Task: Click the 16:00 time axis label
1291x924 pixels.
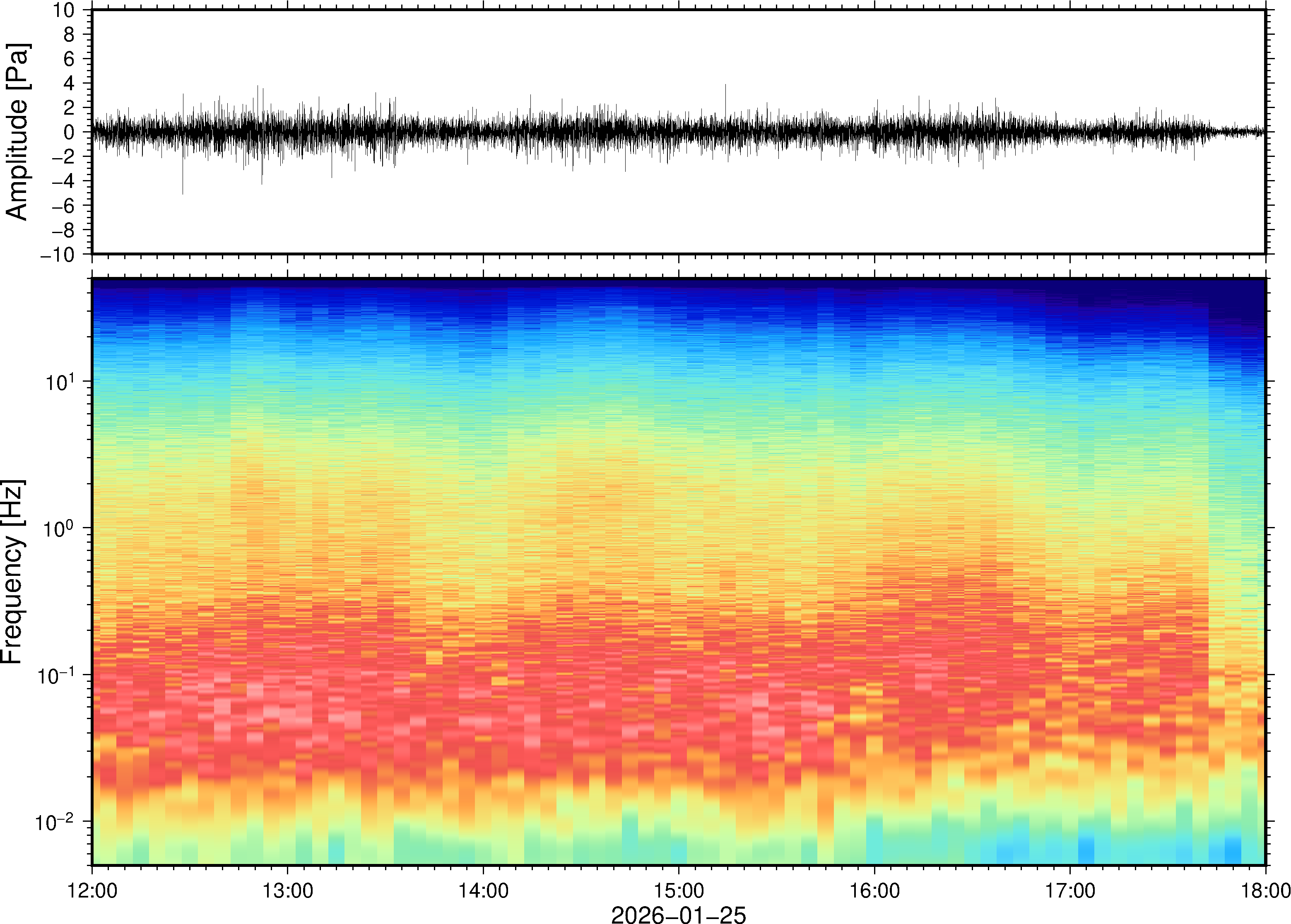Action: (x=874, y=890)
